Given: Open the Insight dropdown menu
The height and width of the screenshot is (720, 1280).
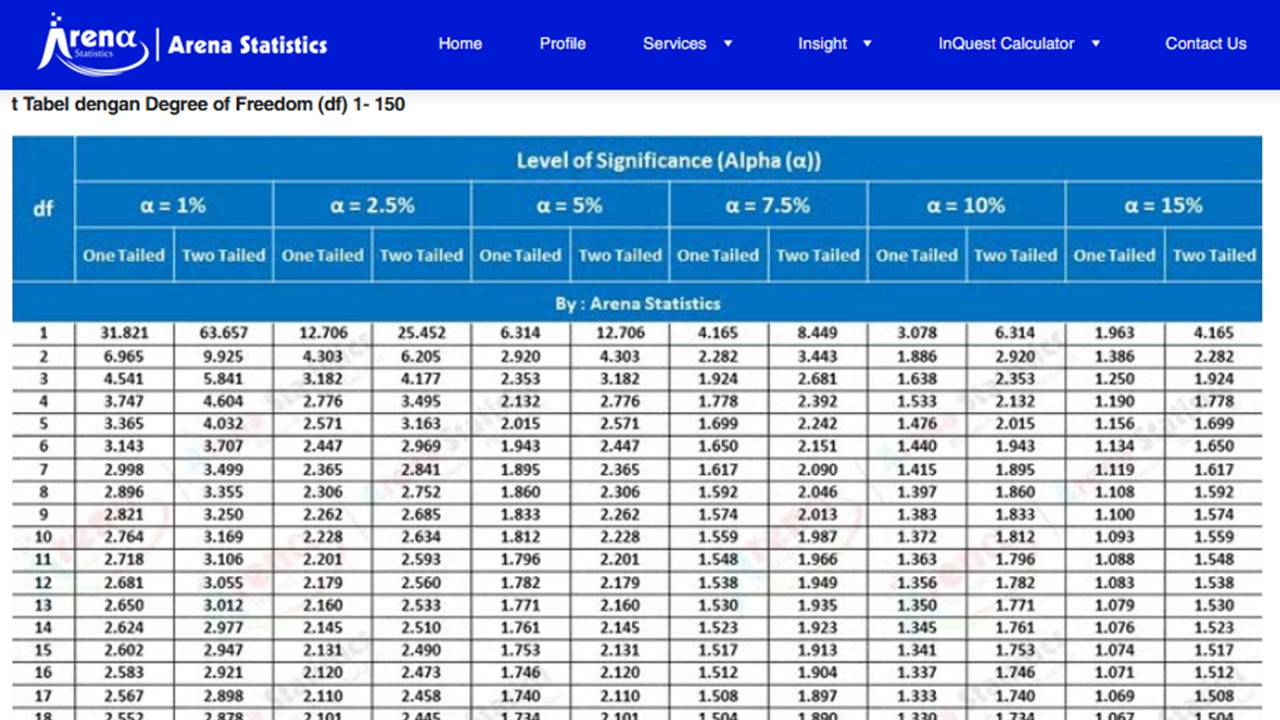Looking at the screenshot, I should point(822,44).
